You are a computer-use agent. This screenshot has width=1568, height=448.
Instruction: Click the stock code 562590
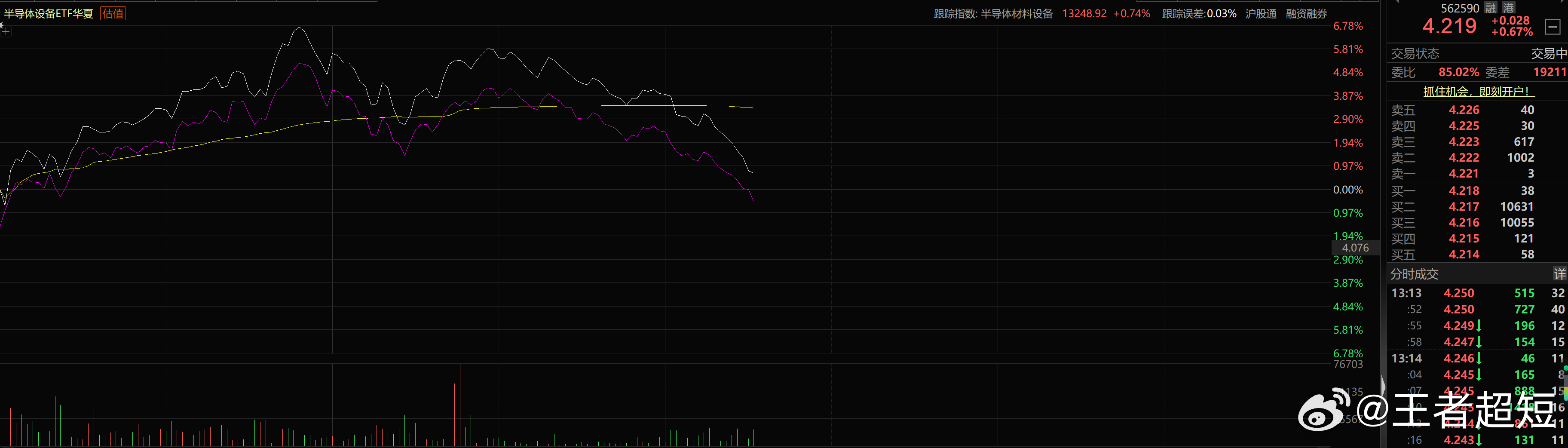[1460, 8]
